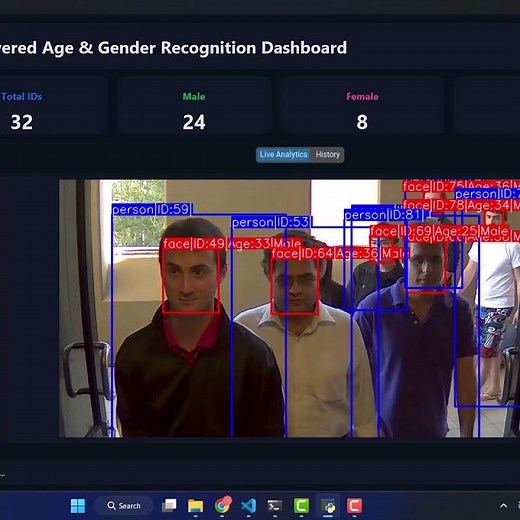Click the face|ID:75 label at top

pos(461,186)
